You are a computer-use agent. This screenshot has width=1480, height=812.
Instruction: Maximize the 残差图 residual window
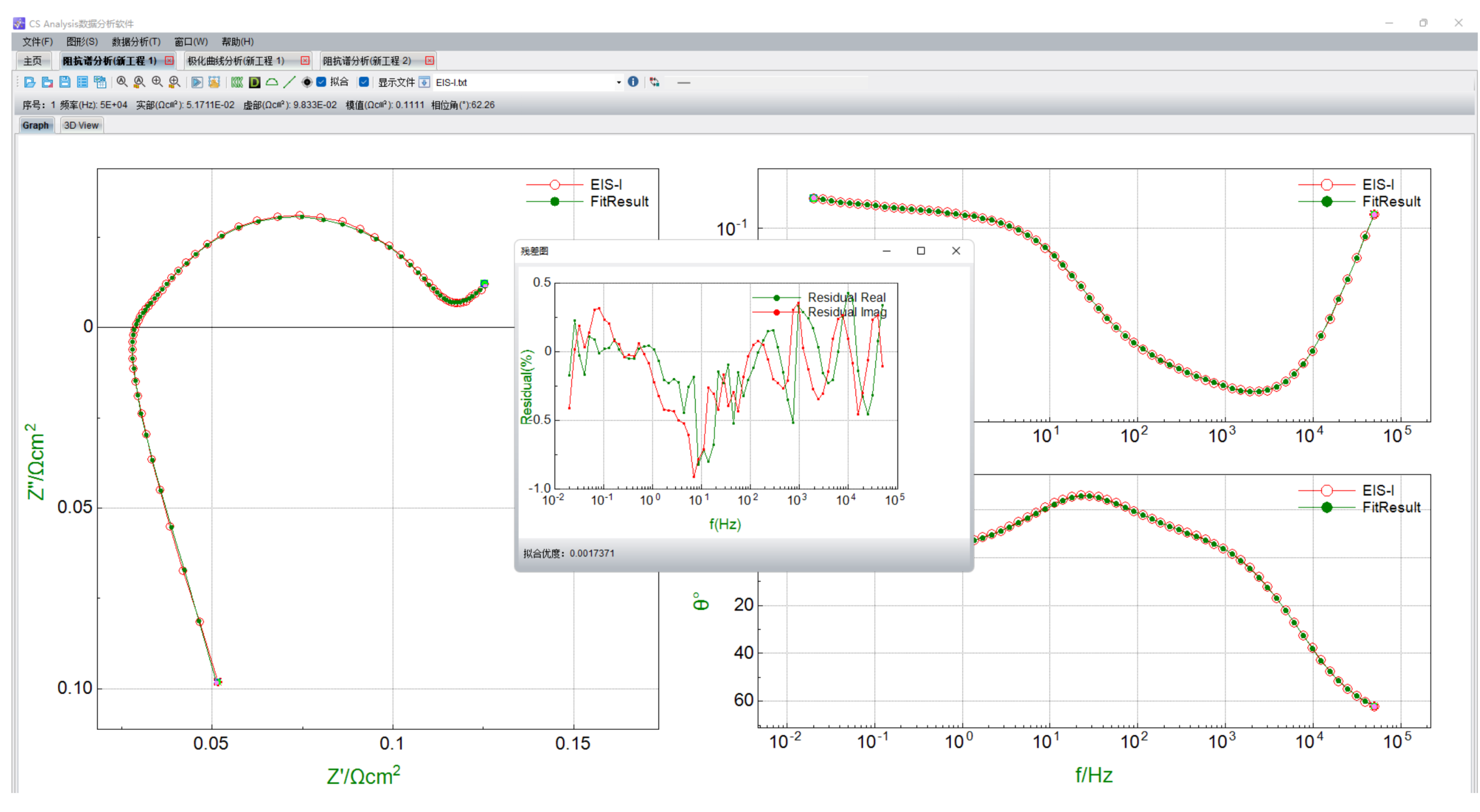pos(920,250)
